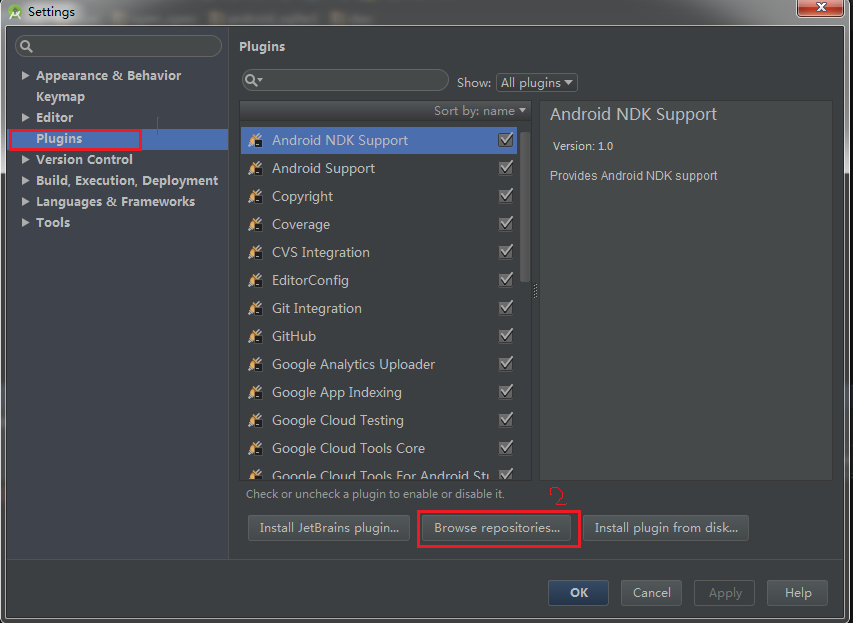
Task: Open the Show All plugins dropdown
Action: click(537, 83)
